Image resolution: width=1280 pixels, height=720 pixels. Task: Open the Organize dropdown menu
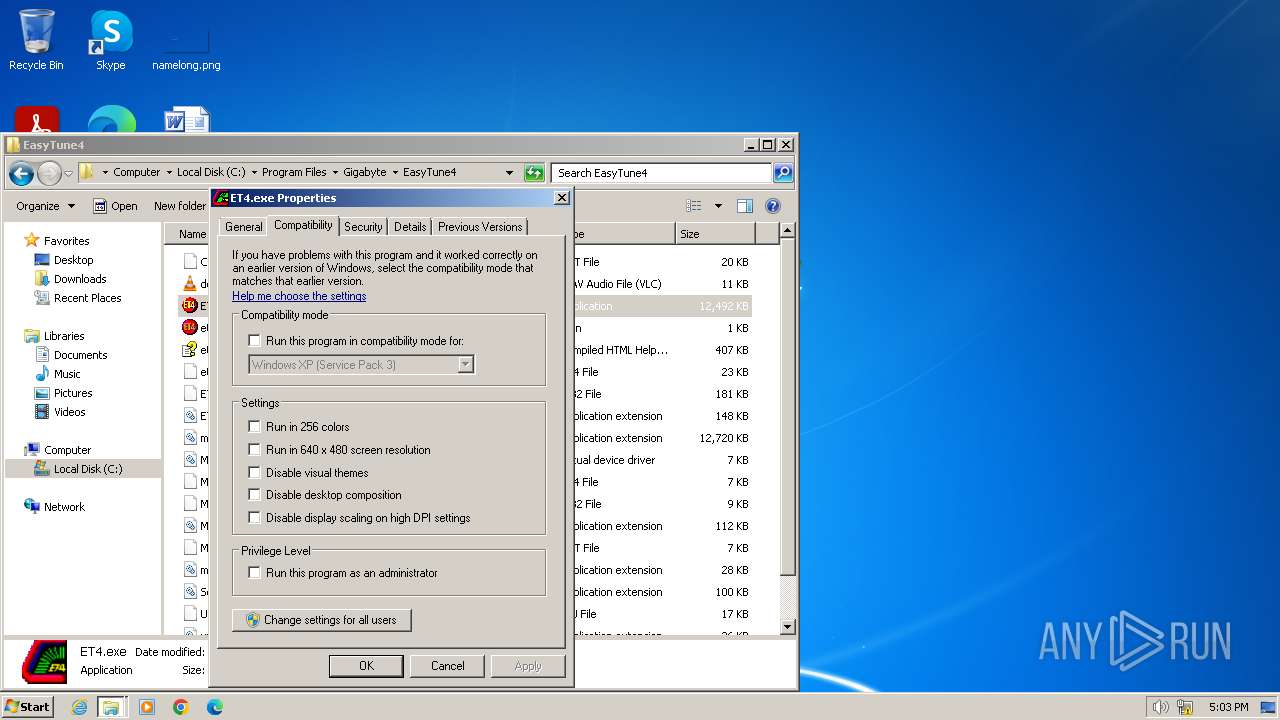coord(45,206)
